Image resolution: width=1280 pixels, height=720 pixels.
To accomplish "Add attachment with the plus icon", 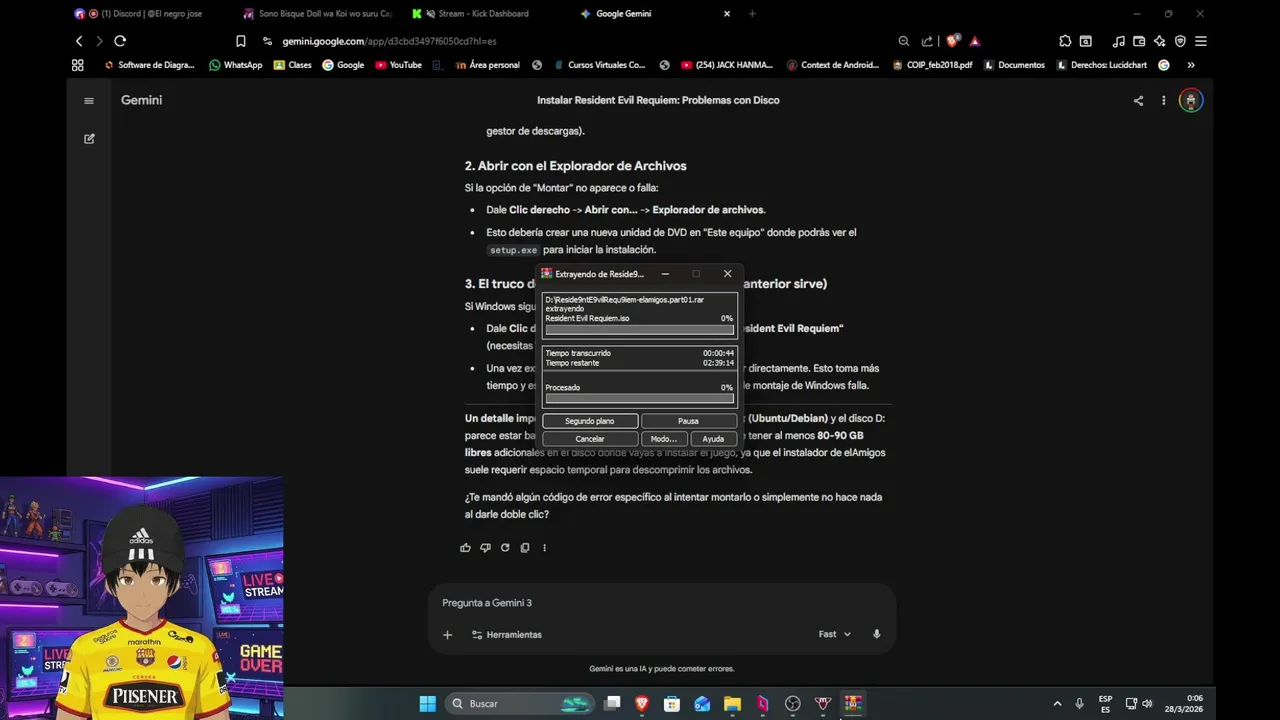I will pos(447,635).
